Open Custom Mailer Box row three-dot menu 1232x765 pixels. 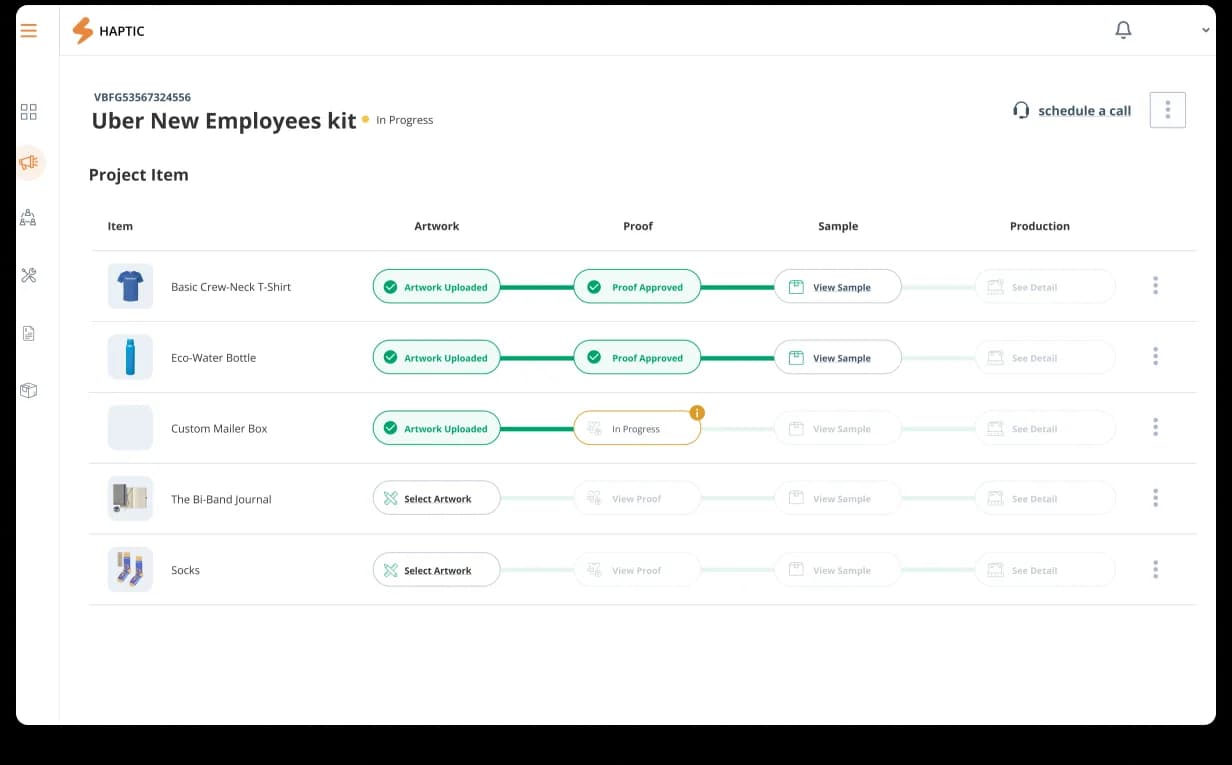pos(1155,428)
